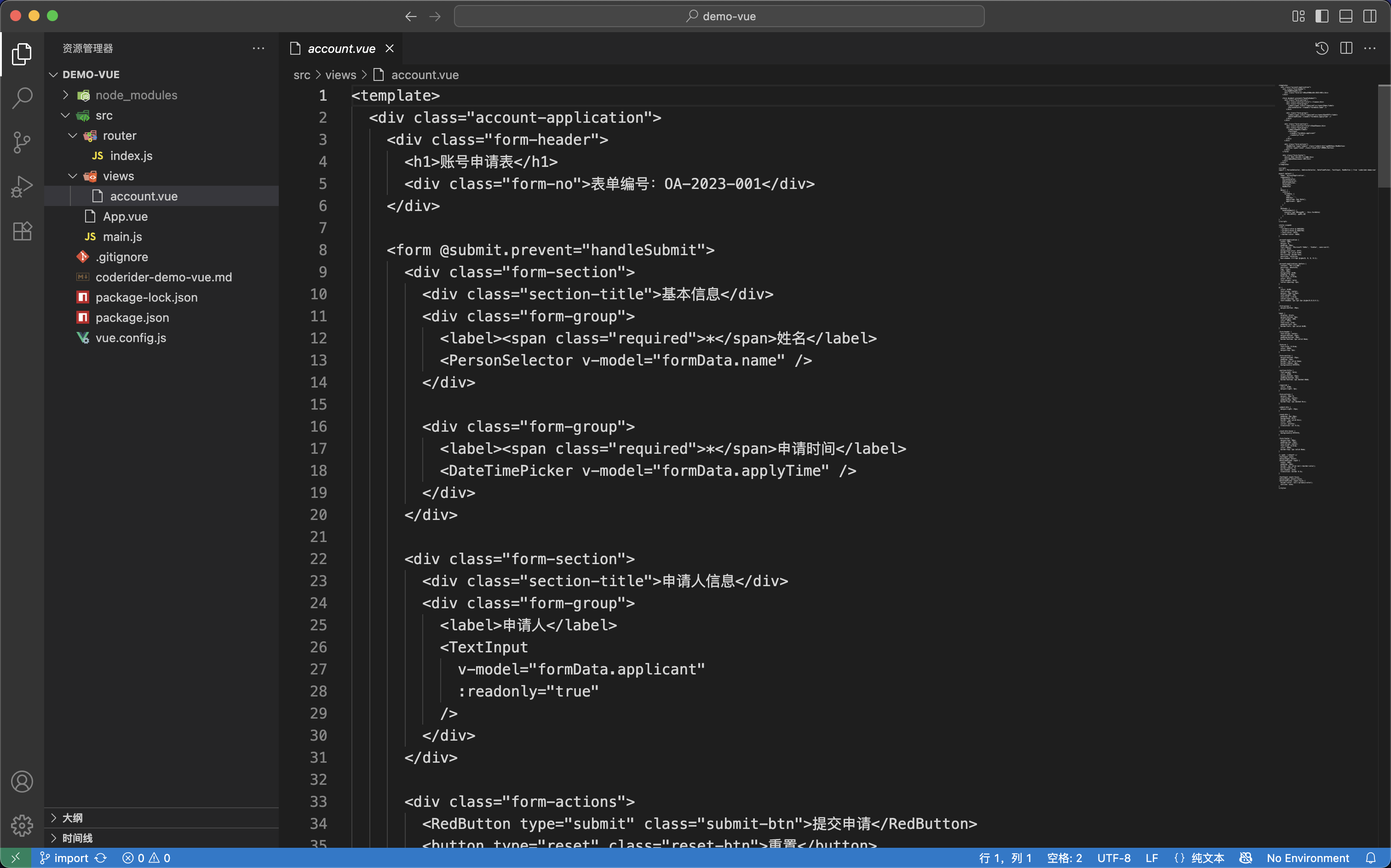This screenshot has width=1391, height=868.
Task: Select App.vue in the file tree
Action: 125,216
